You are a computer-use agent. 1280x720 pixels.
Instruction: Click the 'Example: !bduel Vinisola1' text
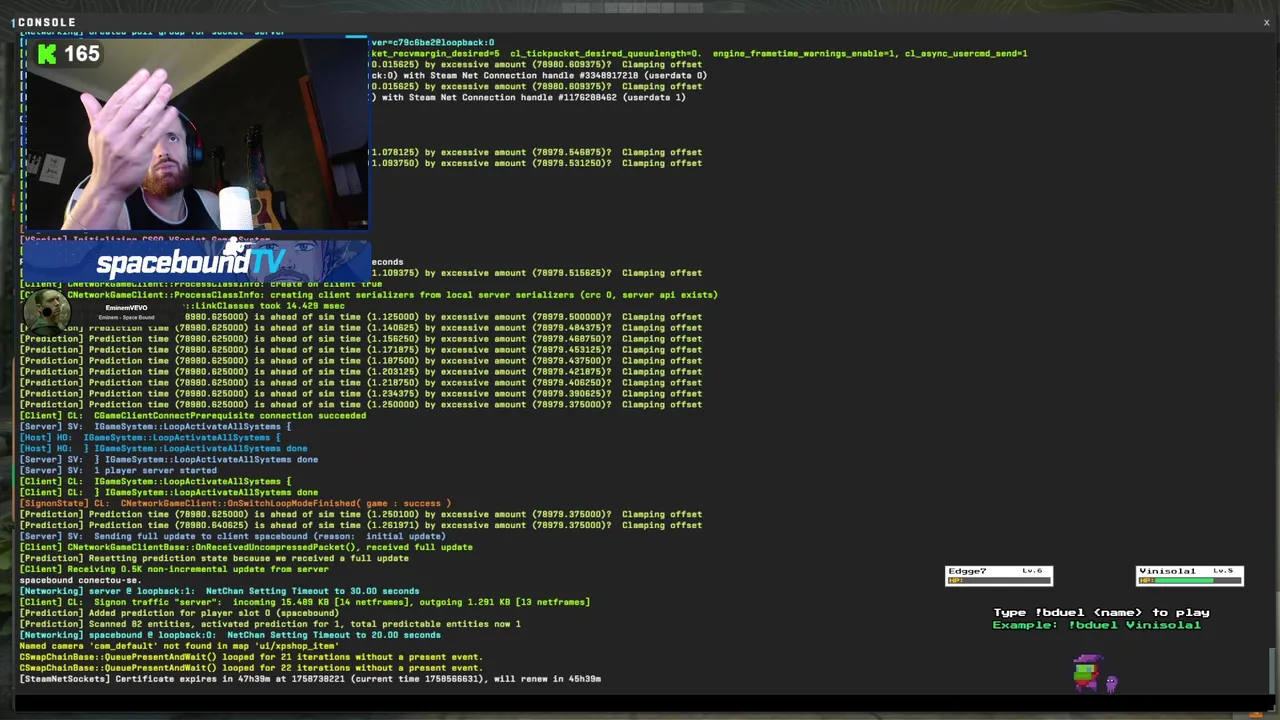pos(1096,625)
